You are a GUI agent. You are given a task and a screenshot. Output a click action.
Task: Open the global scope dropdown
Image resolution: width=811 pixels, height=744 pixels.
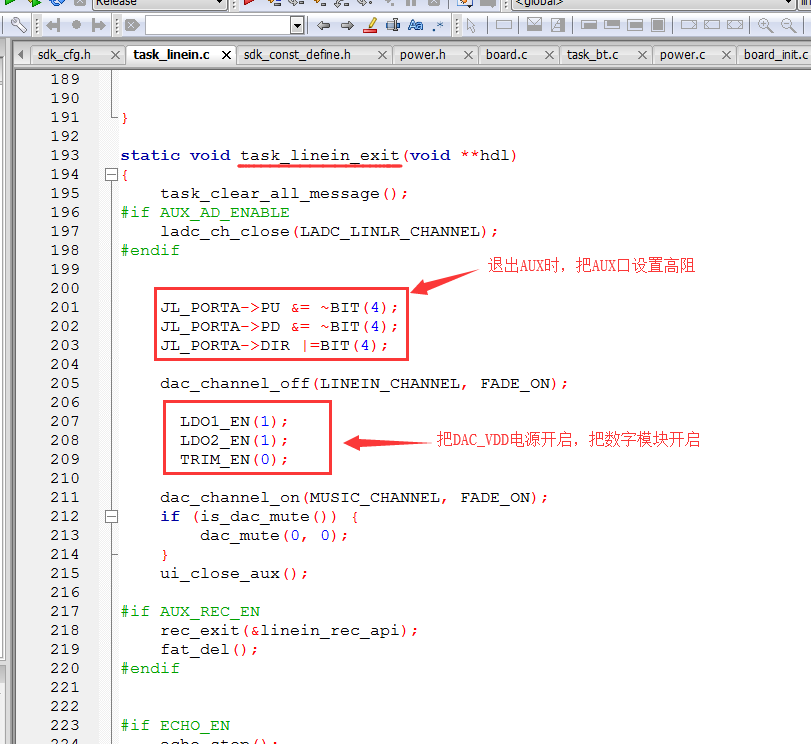coord(653,4)
